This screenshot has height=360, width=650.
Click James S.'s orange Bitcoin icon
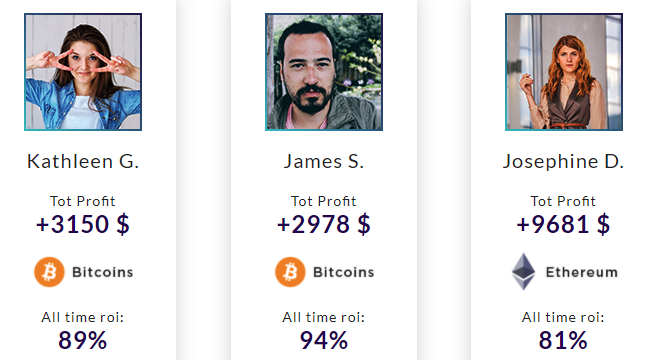[290, 272]
